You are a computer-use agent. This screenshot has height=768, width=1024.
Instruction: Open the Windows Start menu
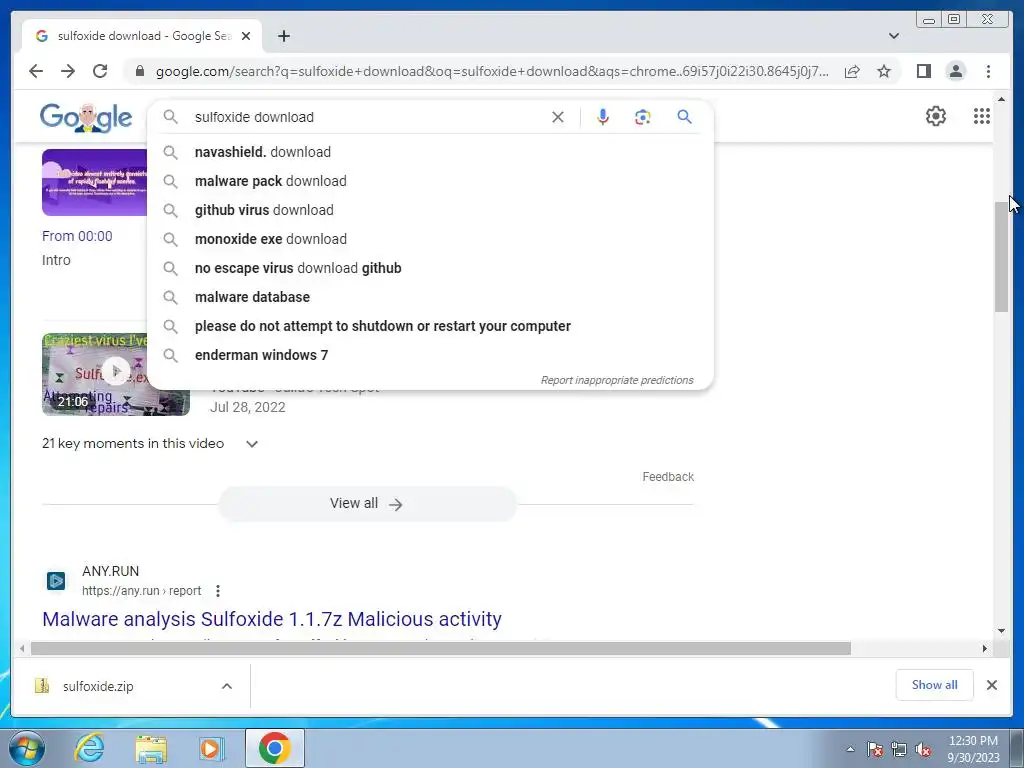(x=26, y=748)
